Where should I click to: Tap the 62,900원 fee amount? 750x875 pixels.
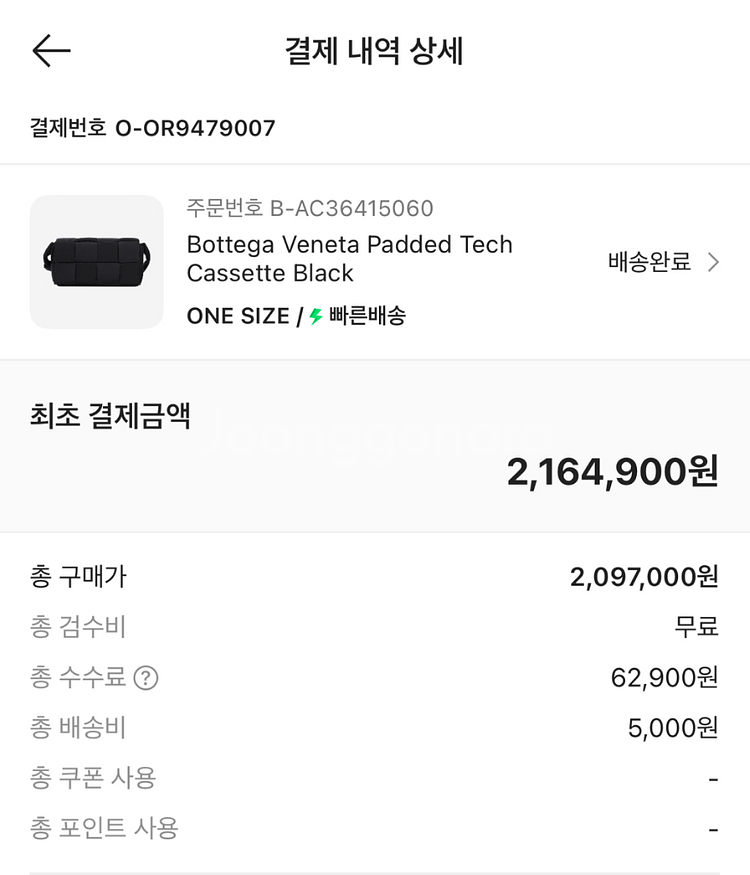coord(664,678)
